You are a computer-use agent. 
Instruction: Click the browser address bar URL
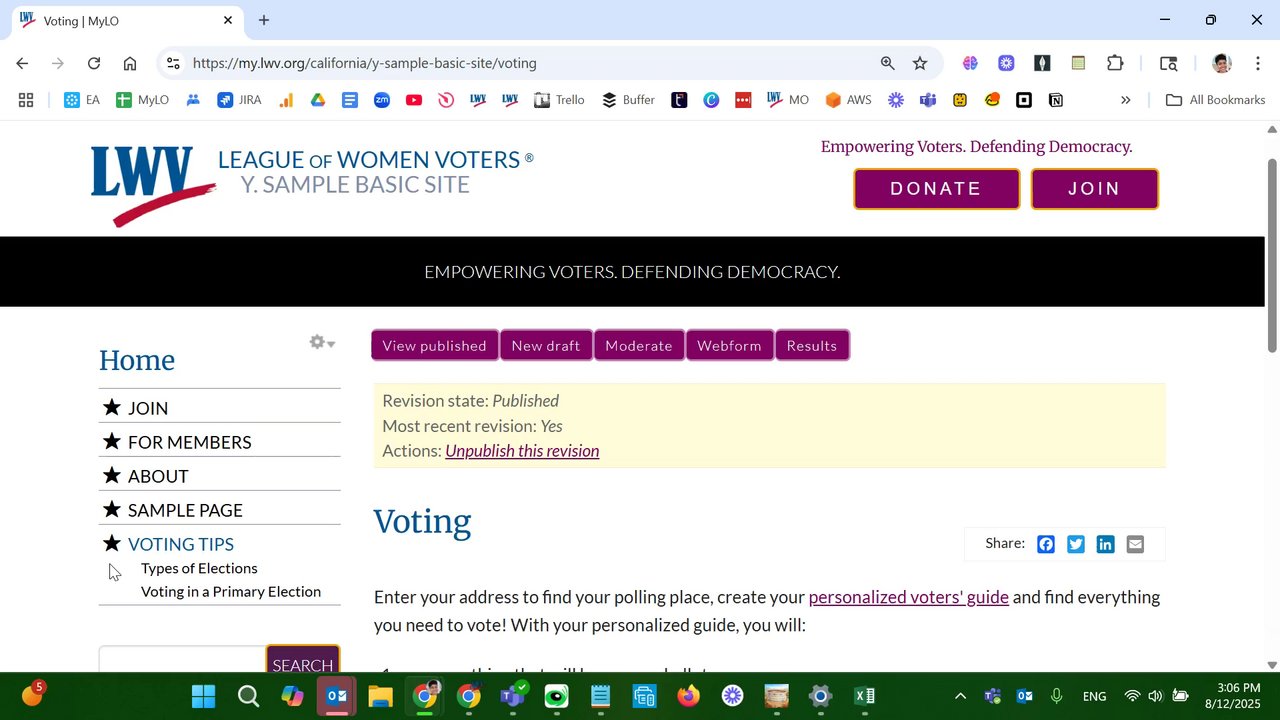click(x=364, y=63)
